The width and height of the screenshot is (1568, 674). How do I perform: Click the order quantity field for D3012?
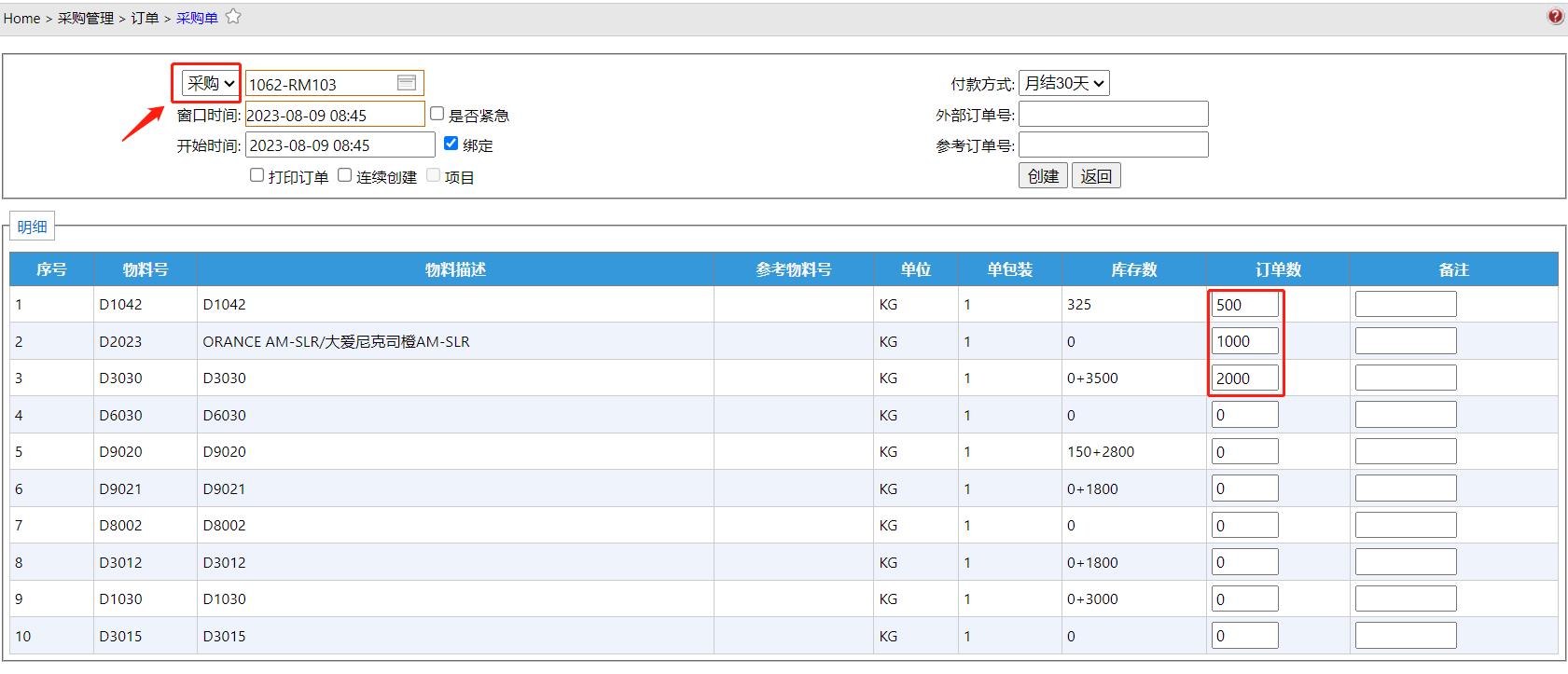[1244, 562]
